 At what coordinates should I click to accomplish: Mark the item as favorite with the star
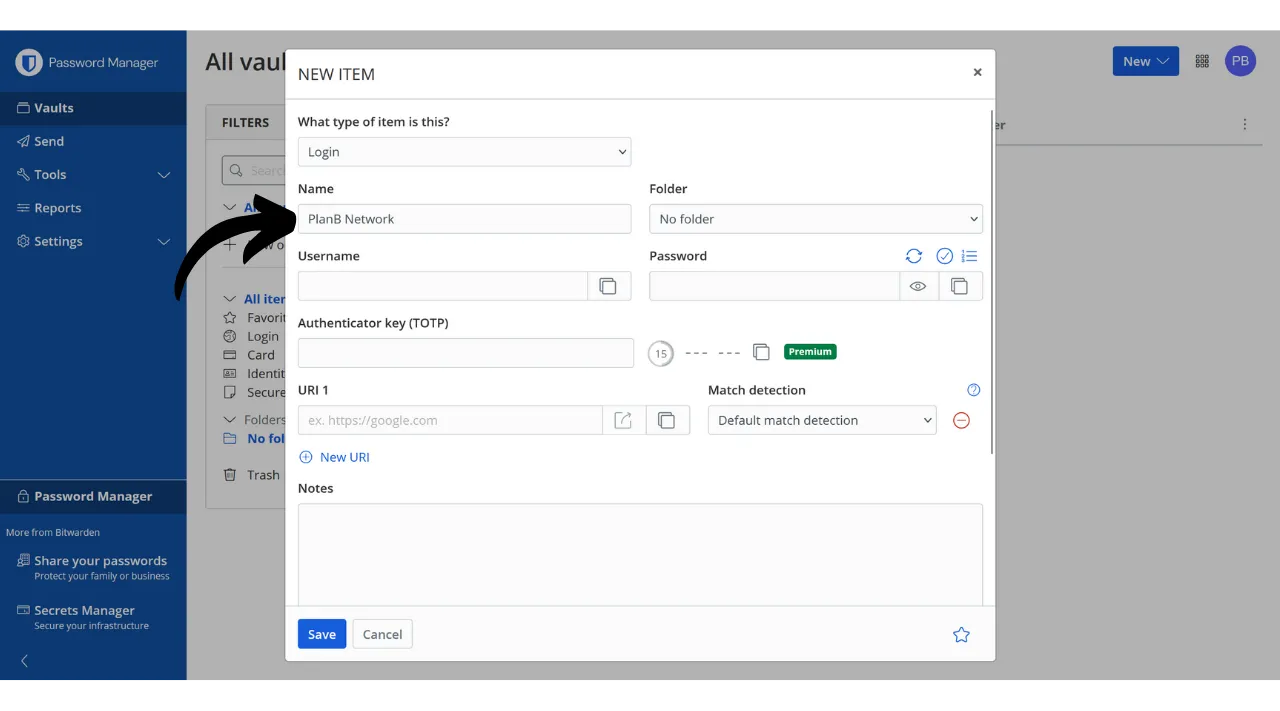pyautogui.click(x=961, y=634)
